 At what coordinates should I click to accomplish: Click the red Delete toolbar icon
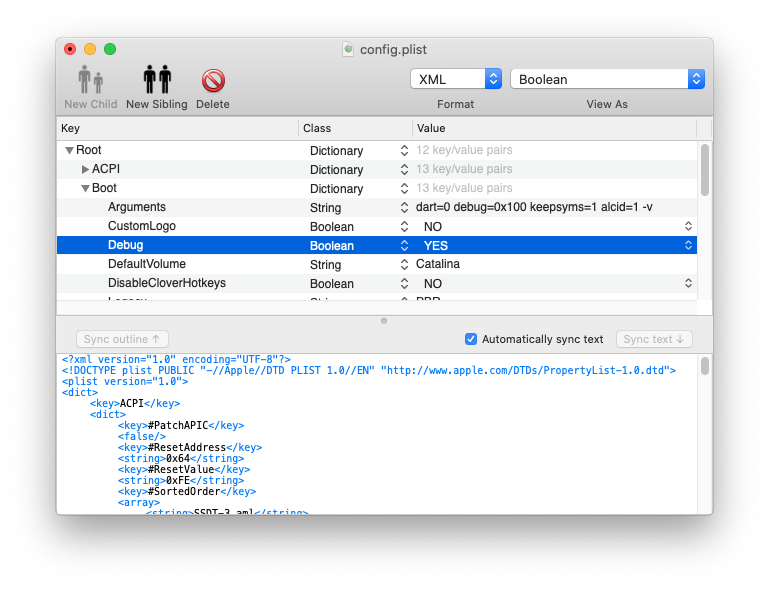click(x=213, y=80)
